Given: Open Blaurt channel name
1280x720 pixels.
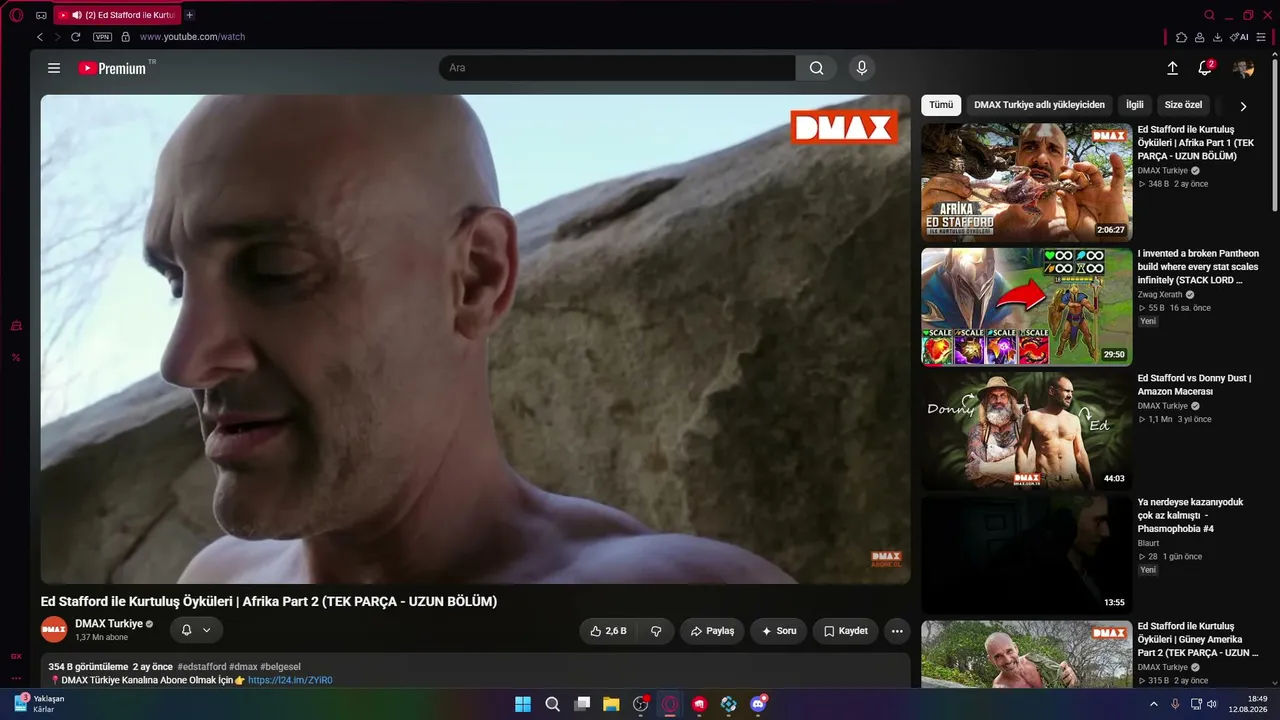Looking at the screenshot, I should tap(1149, 543).
